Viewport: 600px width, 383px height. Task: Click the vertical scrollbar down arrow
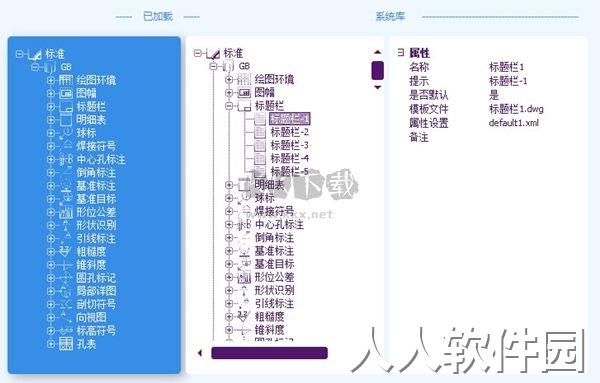377,87
